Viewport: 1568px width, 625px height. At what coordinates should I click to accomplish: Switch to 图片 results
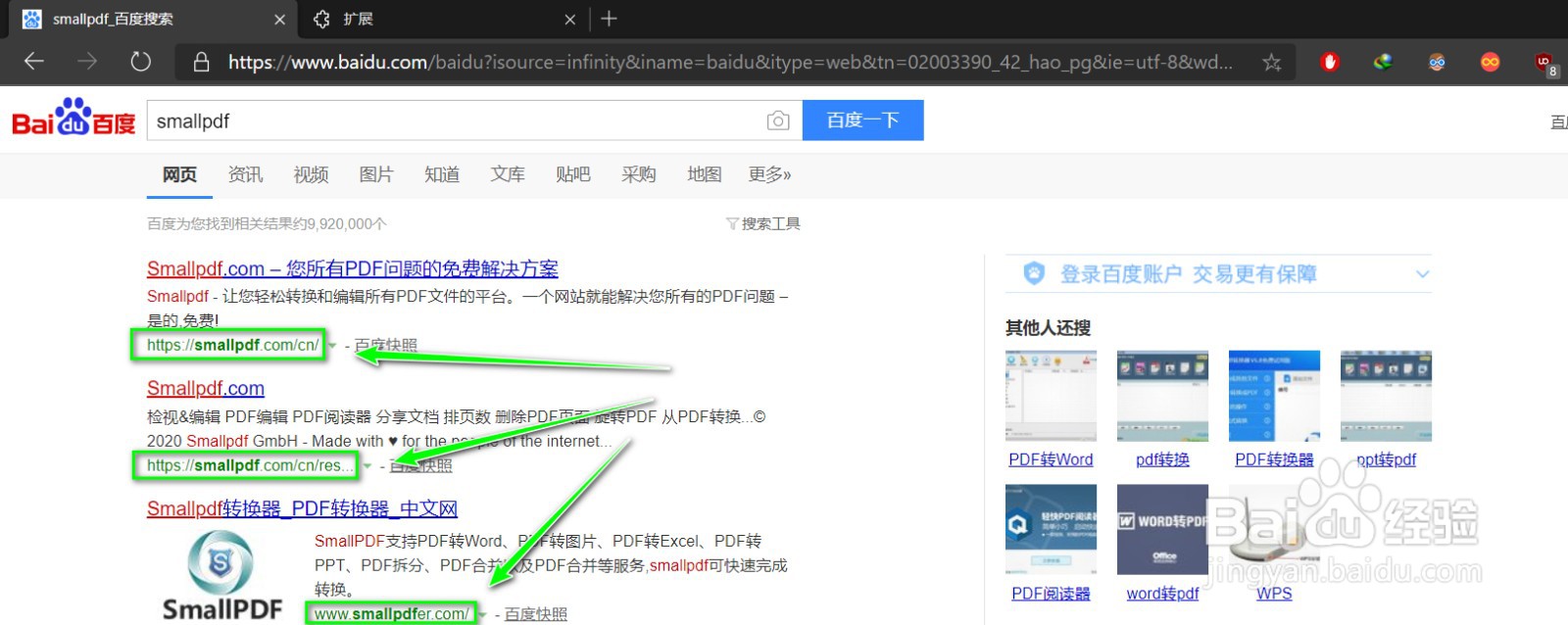376,174
